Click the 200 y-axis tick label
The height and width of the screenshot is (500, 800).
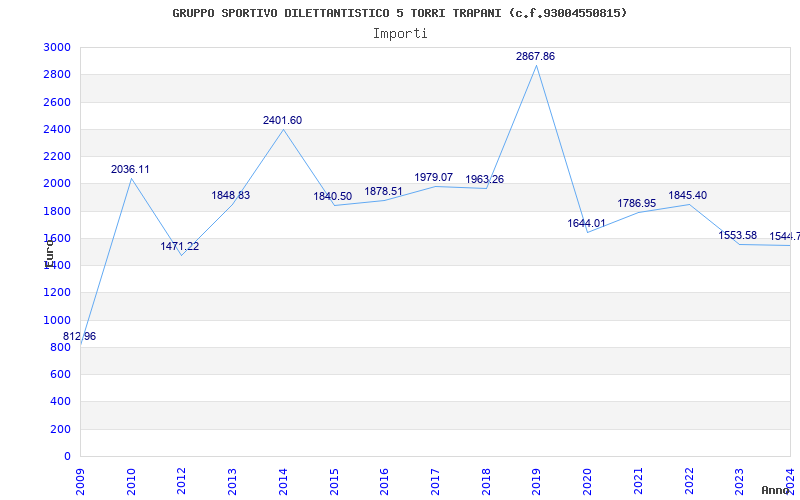tap(63, 429)
